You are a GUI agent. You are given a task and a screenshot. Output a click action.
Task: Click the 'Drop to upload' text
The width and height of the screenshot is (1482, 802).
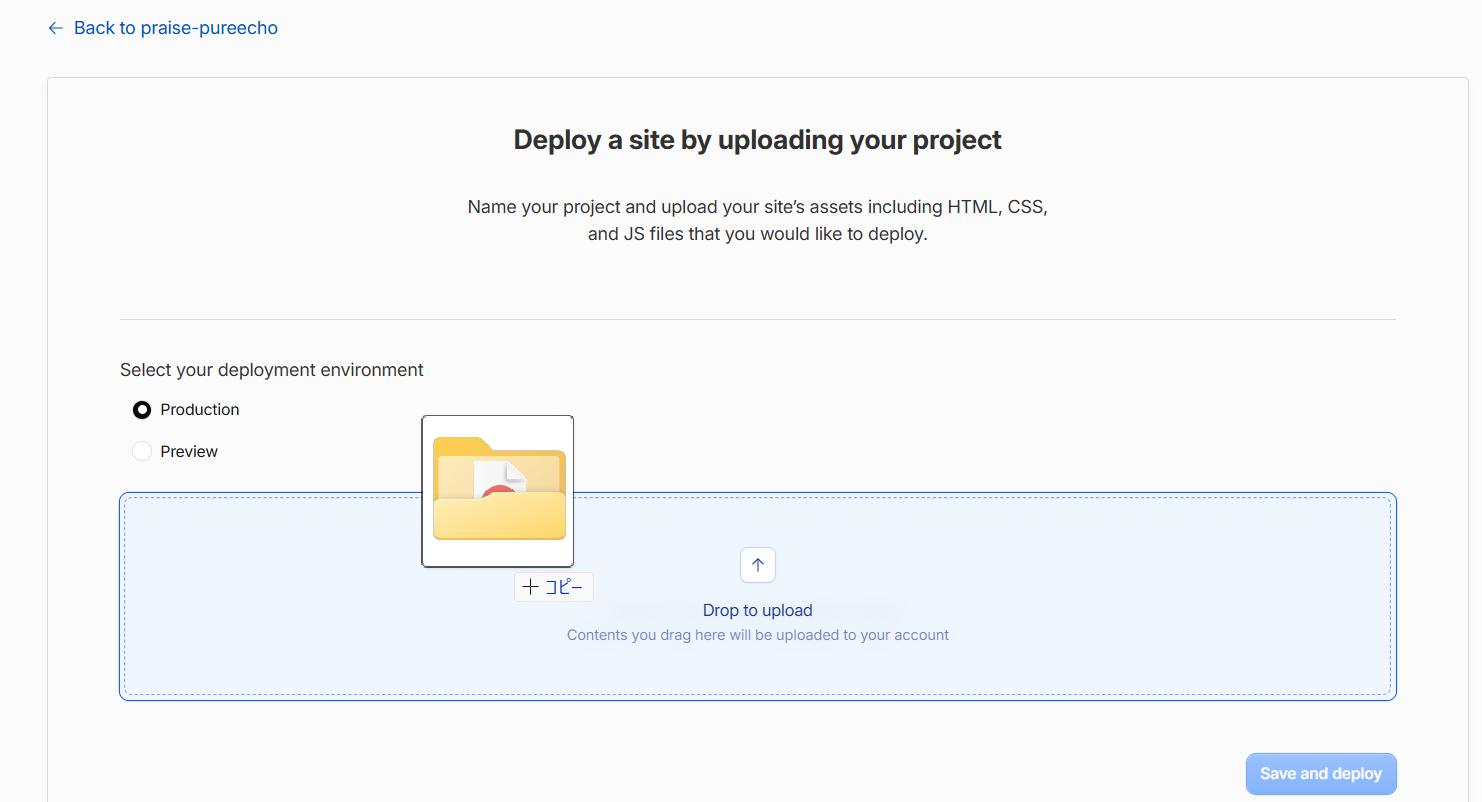click(x=758, y=610)
